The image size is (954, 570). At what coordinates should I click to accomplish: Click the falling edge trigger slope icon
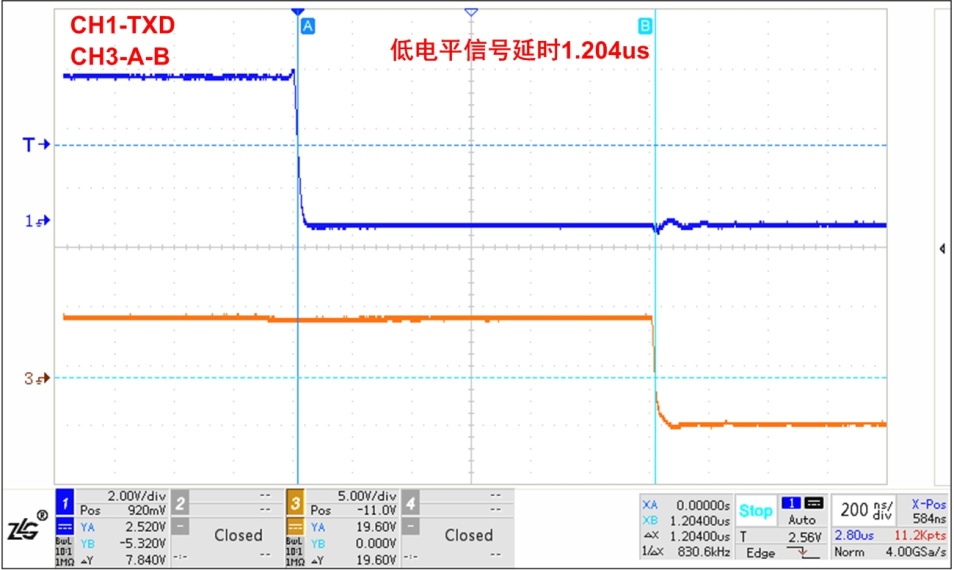point(803,552)
